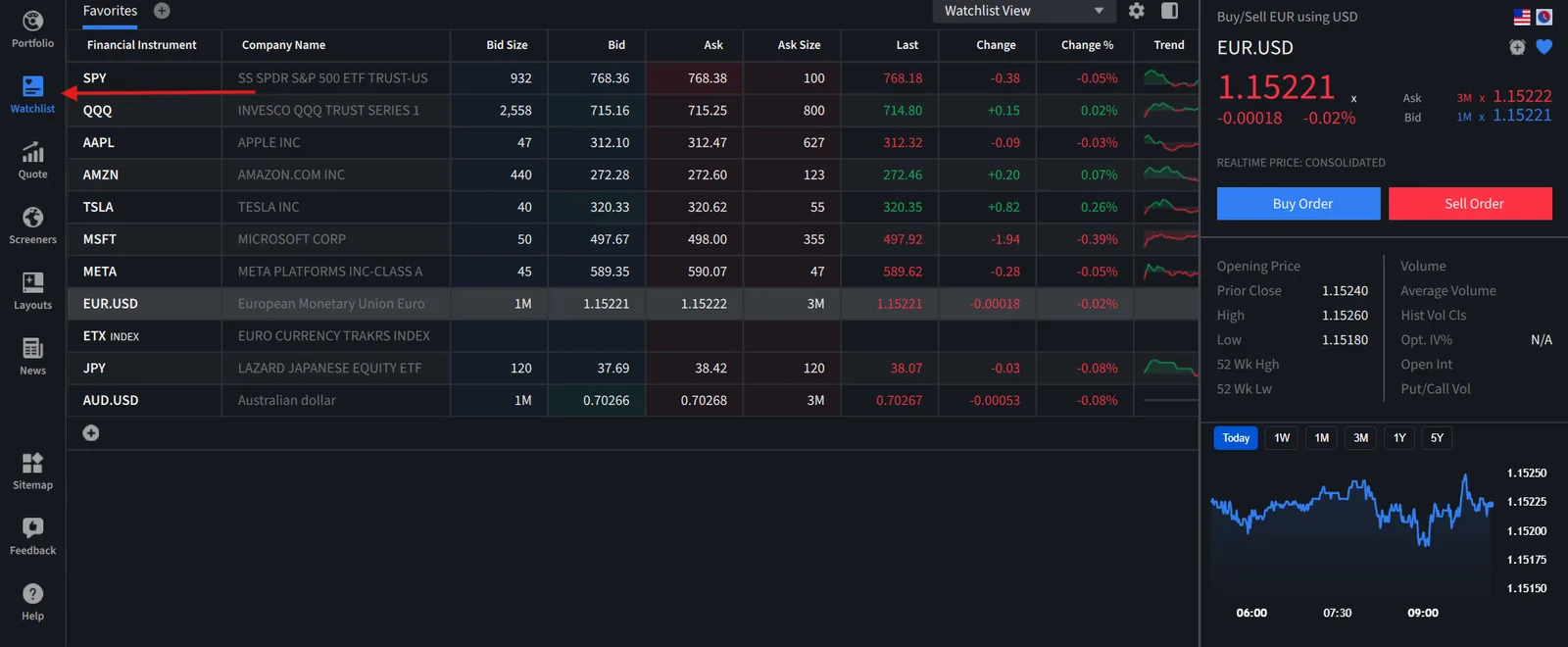Click the flags currency pair icon

point(1533,17)
